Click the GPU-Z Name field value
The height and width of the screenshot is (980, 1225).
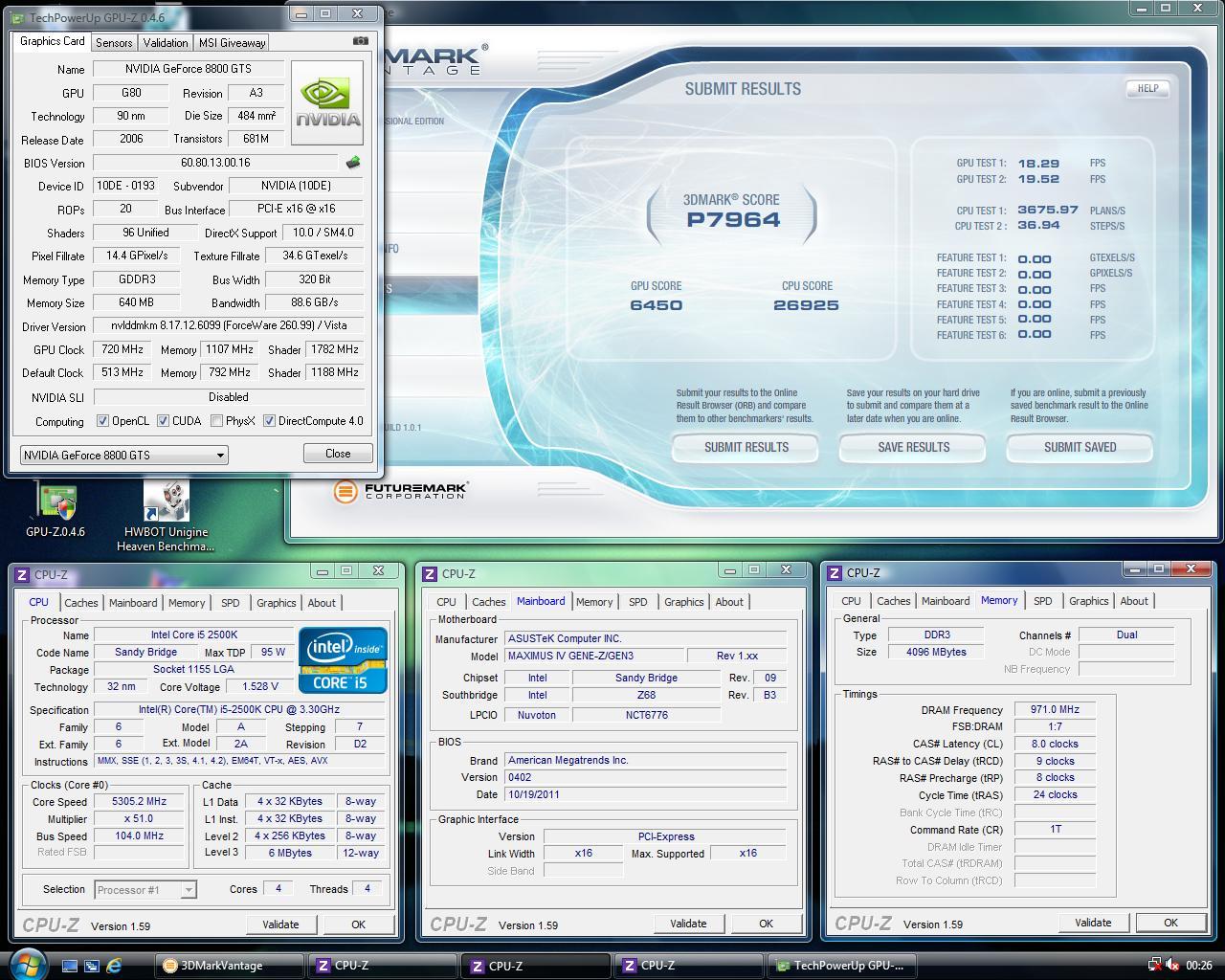(189, 69)
